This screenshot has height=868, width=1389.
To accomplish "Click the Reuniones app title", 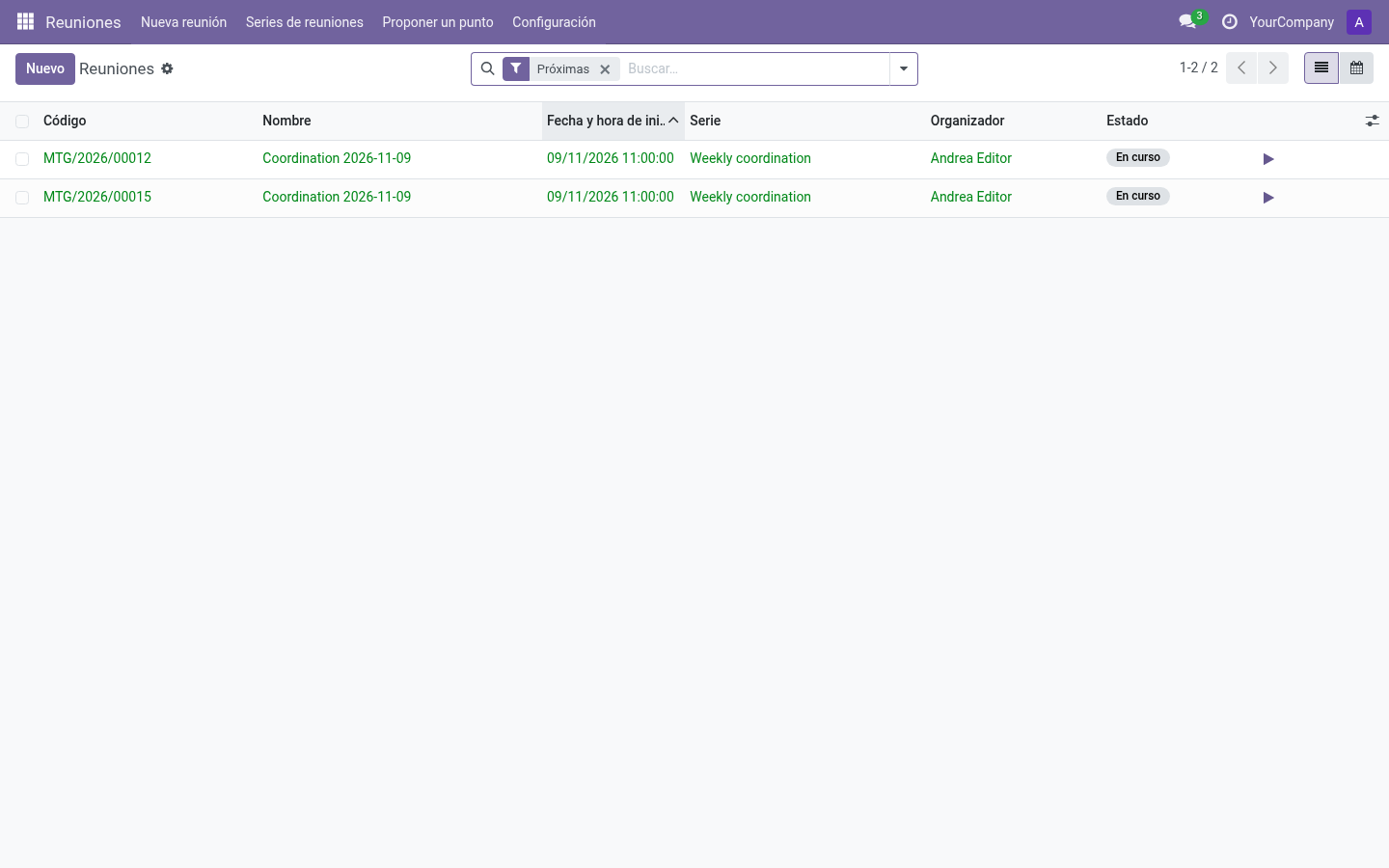I will pos(83,22).
